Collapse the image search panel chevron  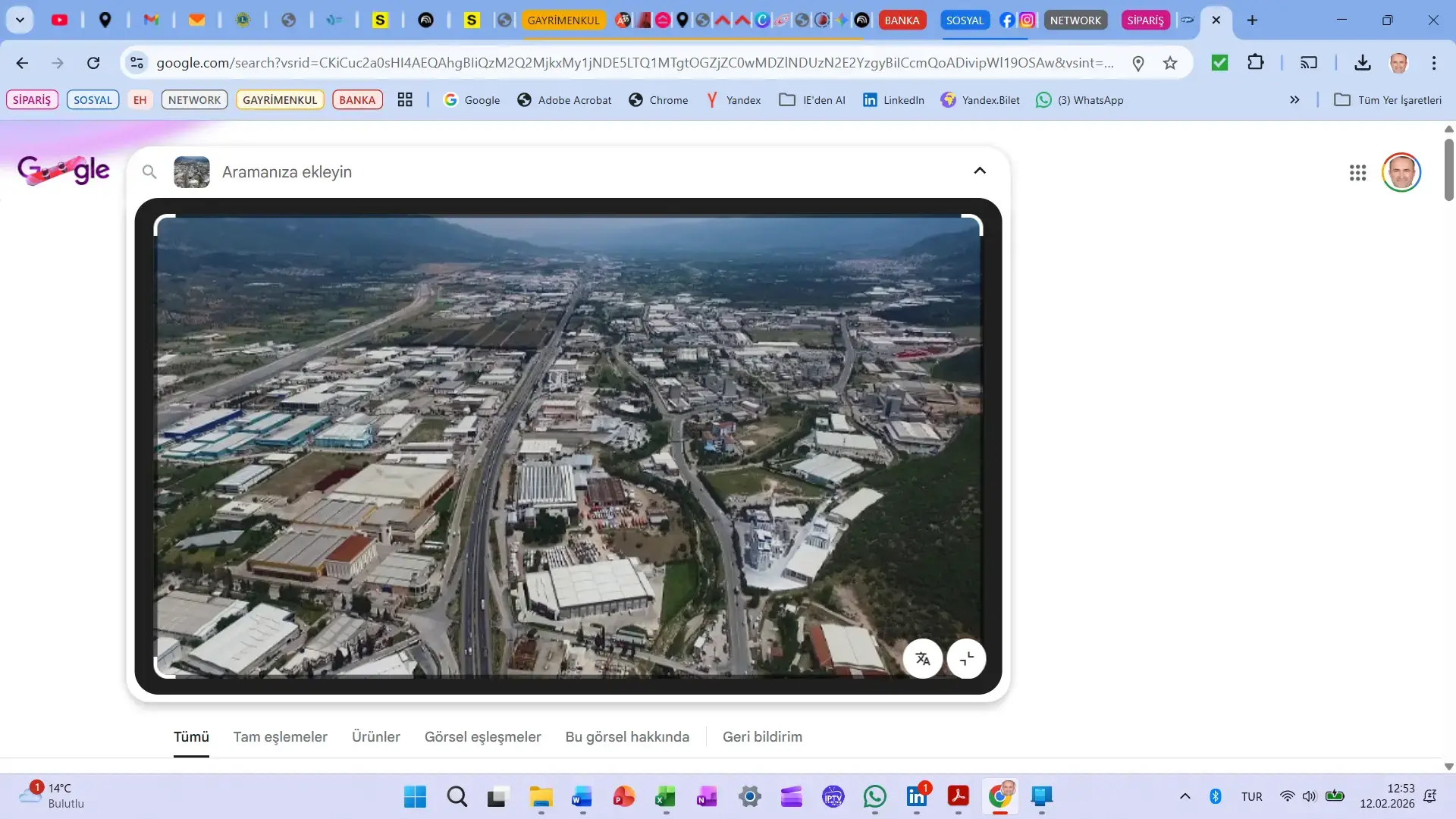980,171
